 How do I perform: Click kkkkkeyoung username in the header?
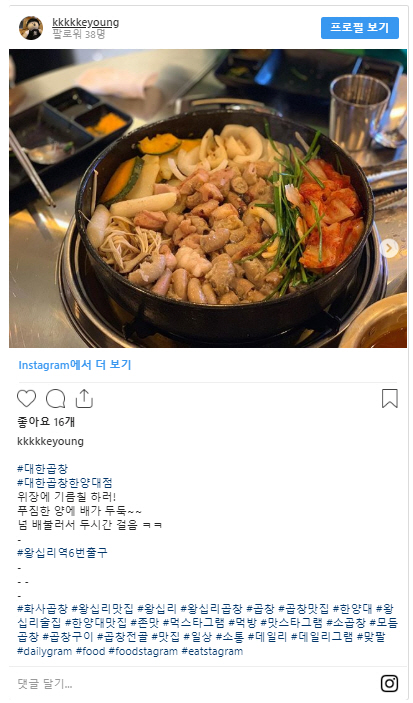[x=86, y=22]
